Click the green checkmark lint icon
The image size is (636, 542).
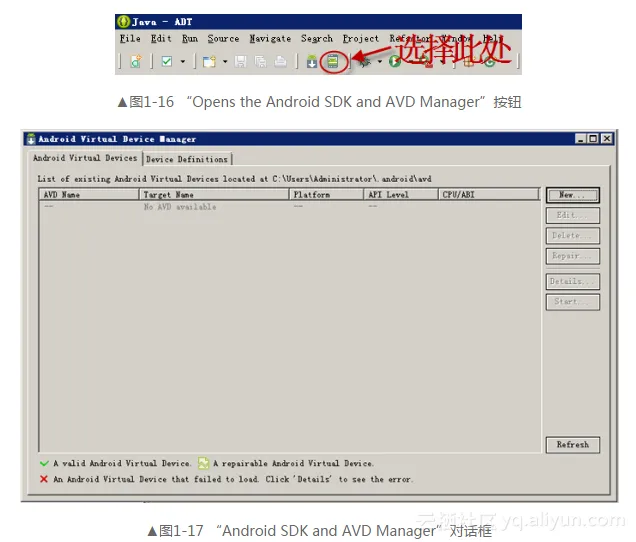coord(167,62)
